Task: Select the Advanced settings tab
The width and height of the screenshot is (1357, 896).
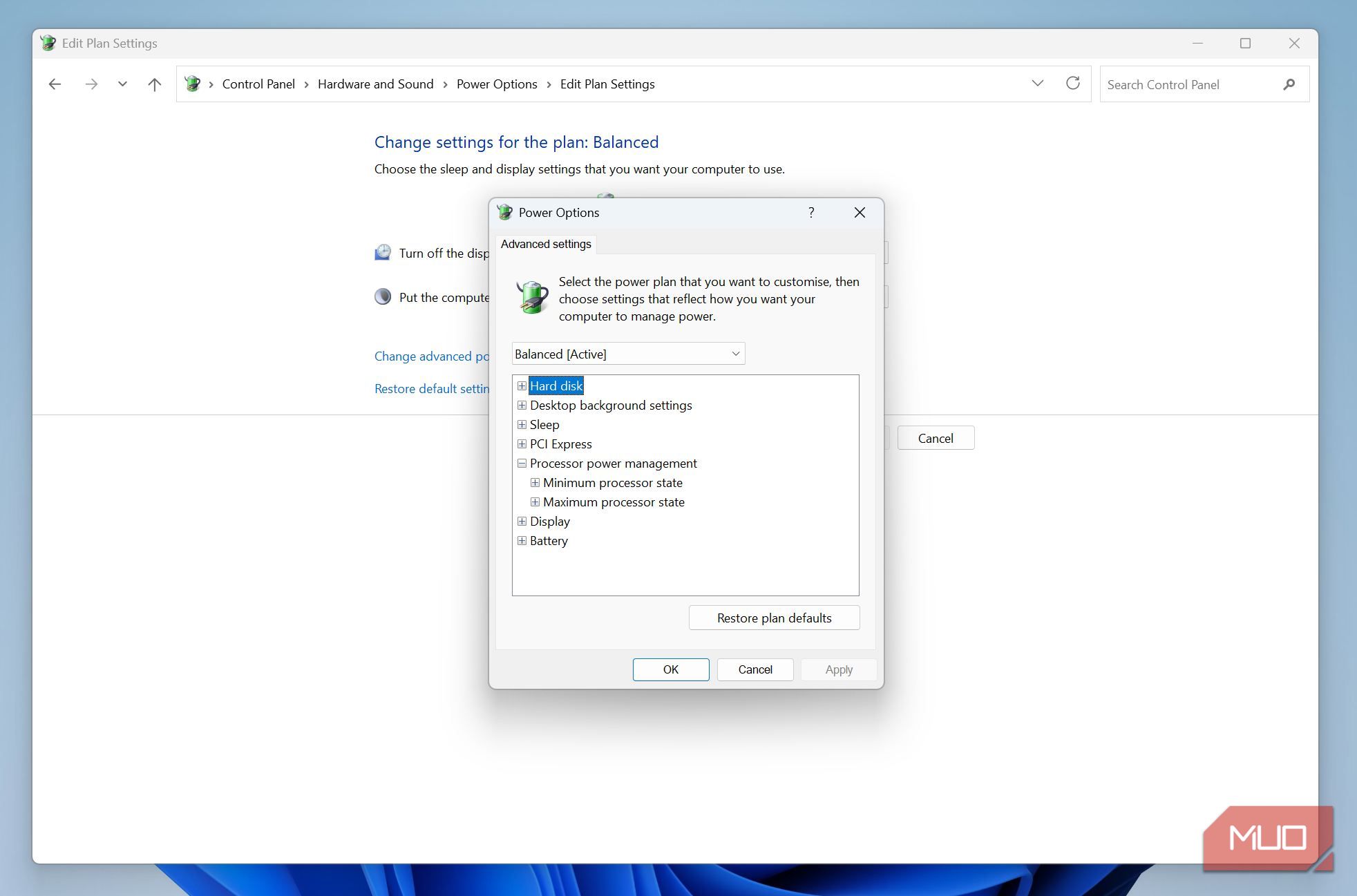Action: coord(546,244)
